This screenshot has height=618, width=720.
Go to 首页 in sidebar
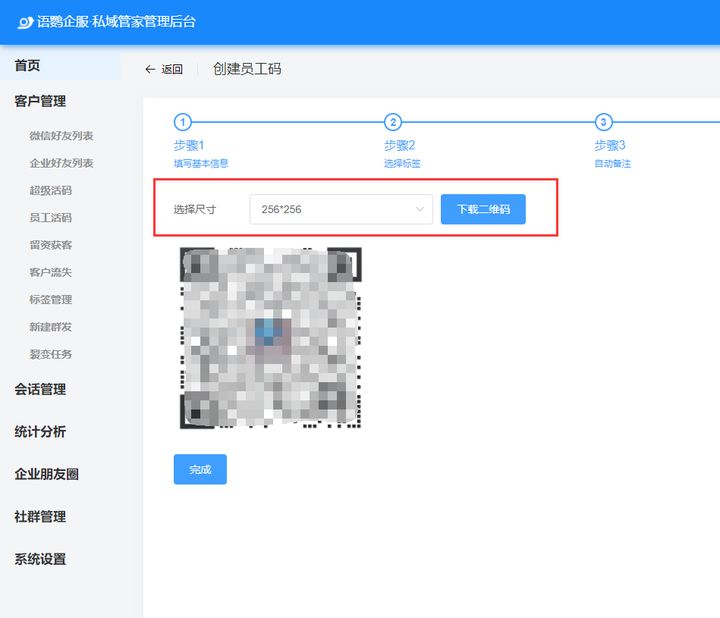[x=28, y=66]
